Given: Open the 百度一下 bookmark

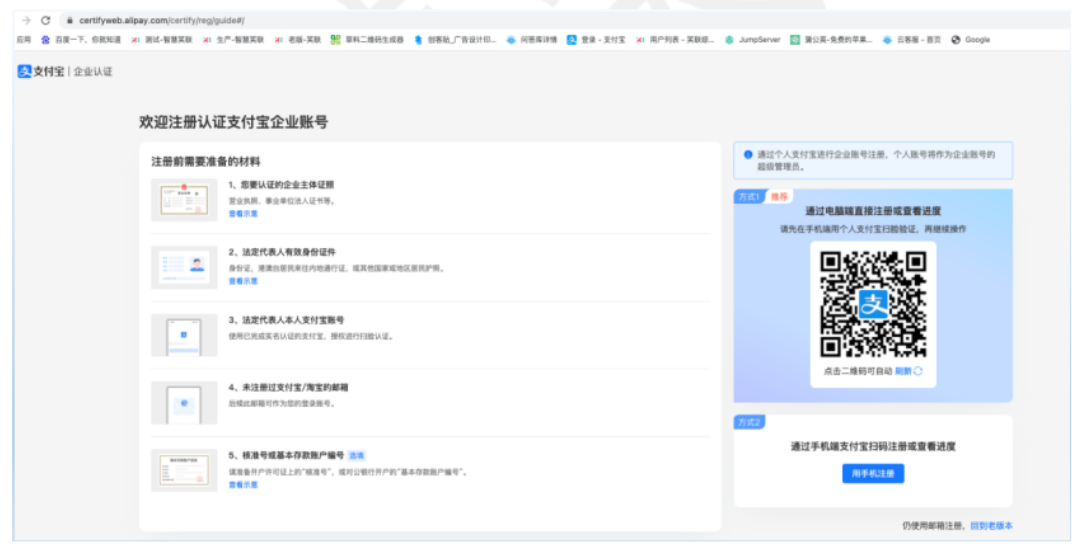Looking at the screenshot, I should [81, 40].
